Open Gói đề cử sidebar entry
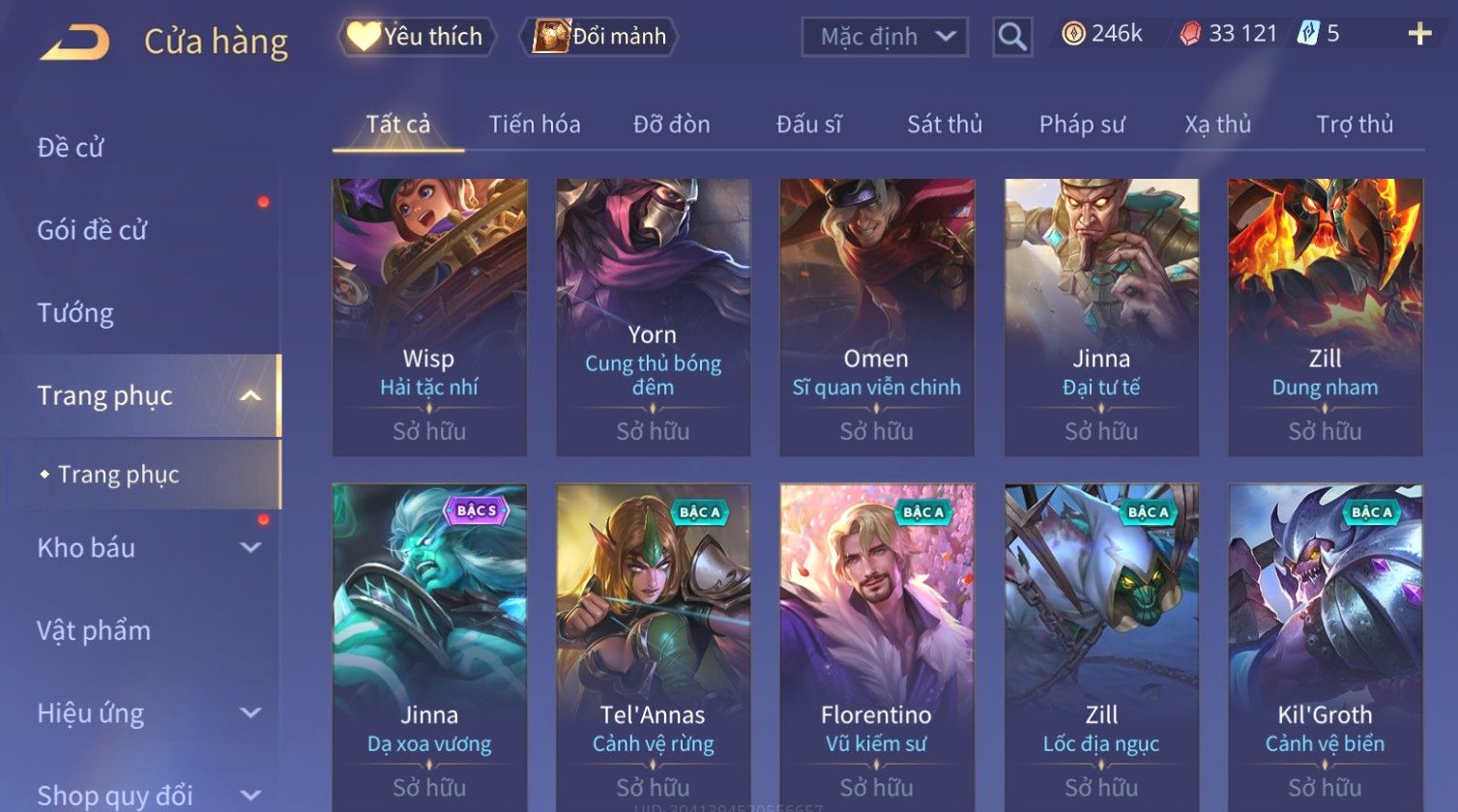Screen dimensions: 1458x812 click(92, 230)
